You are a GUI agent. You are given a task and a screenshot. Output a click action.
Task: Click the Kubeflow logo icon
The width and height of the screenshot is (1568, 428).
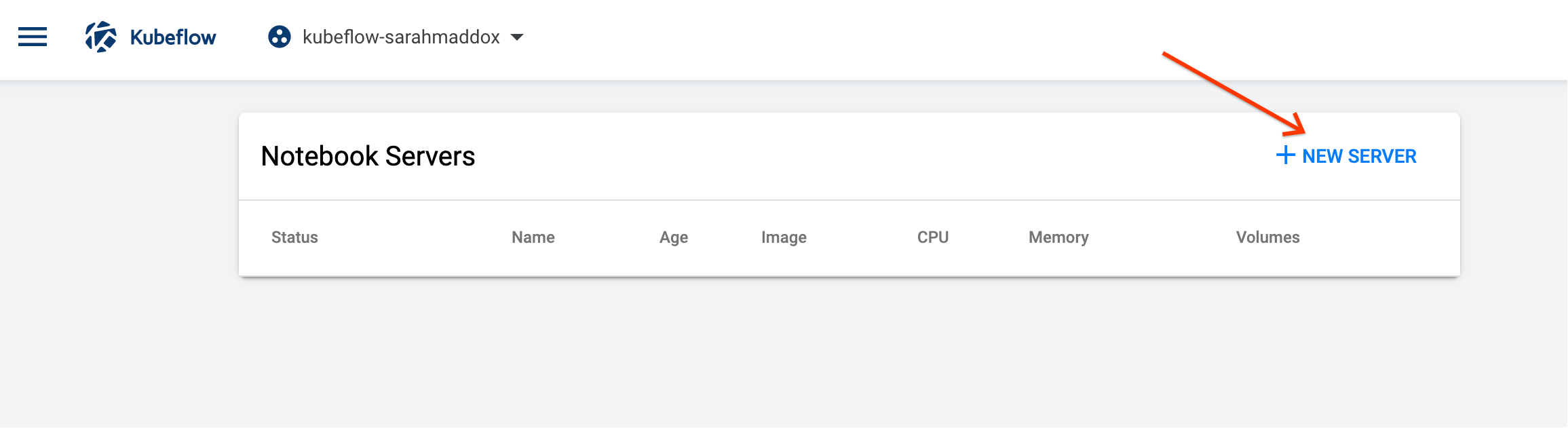tap(103, 36)
